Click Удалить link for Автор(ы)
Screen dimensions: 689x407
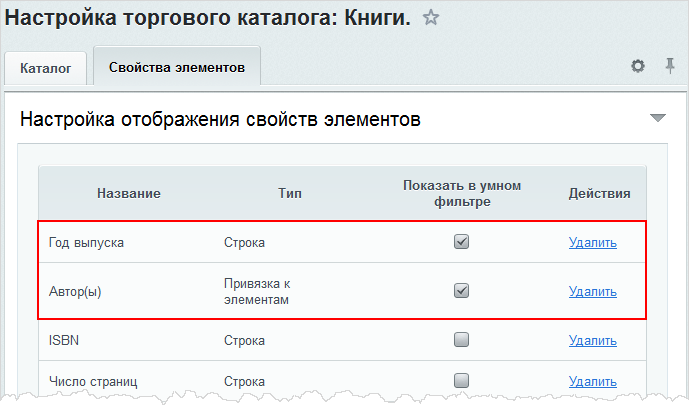(x=593, y=291)
